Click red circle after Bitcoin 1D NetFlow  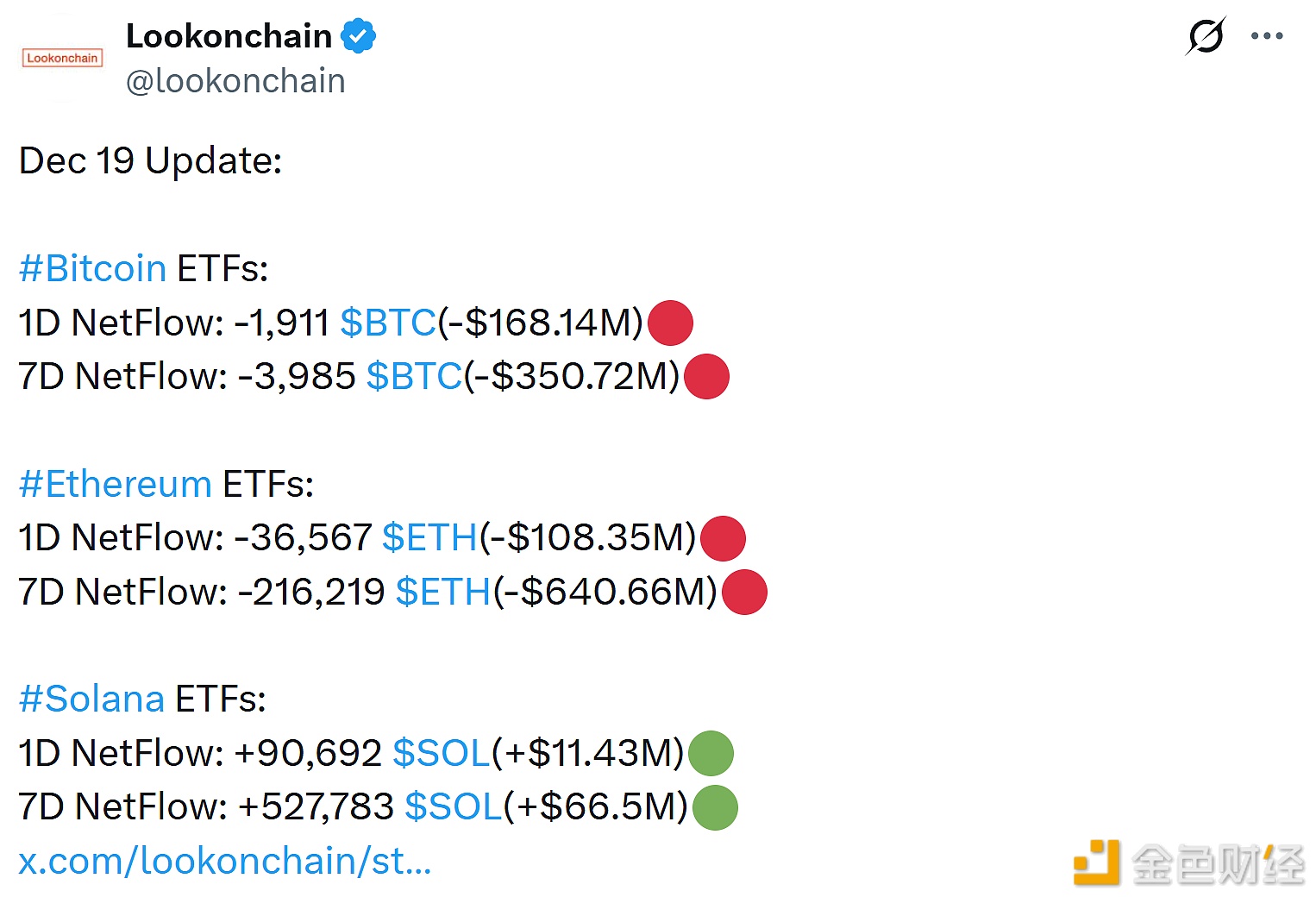coord(670,323)
